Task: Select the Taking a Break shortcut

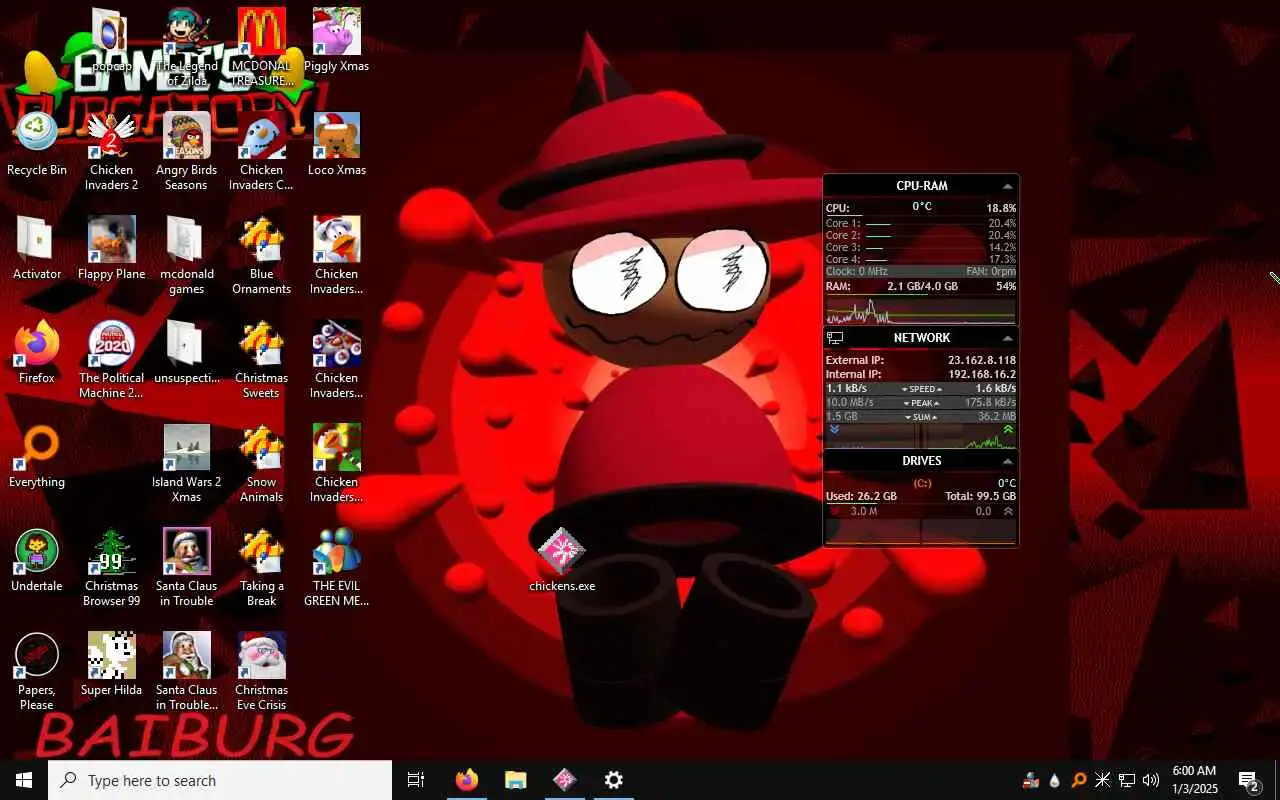Action: click(262, 567)
